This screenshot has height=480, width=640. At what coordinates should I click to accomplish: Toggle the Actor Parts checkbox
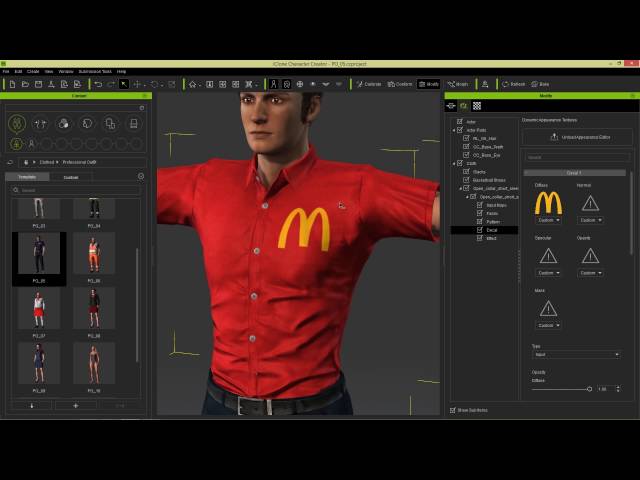[x=460, y=130]
